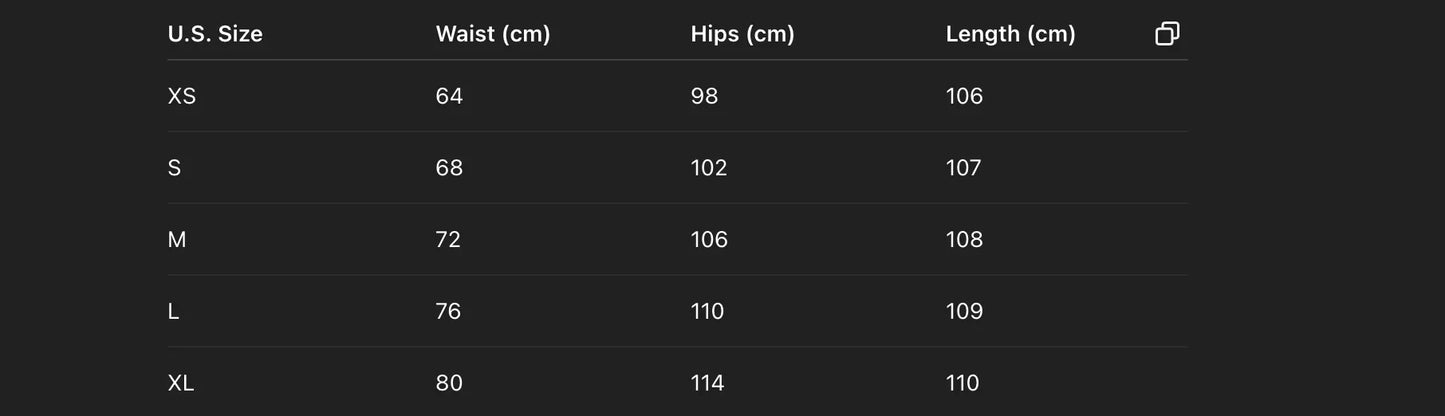Select the XL size row label
Viewport: 1445px width, 416px height.
tap(181, 383)
